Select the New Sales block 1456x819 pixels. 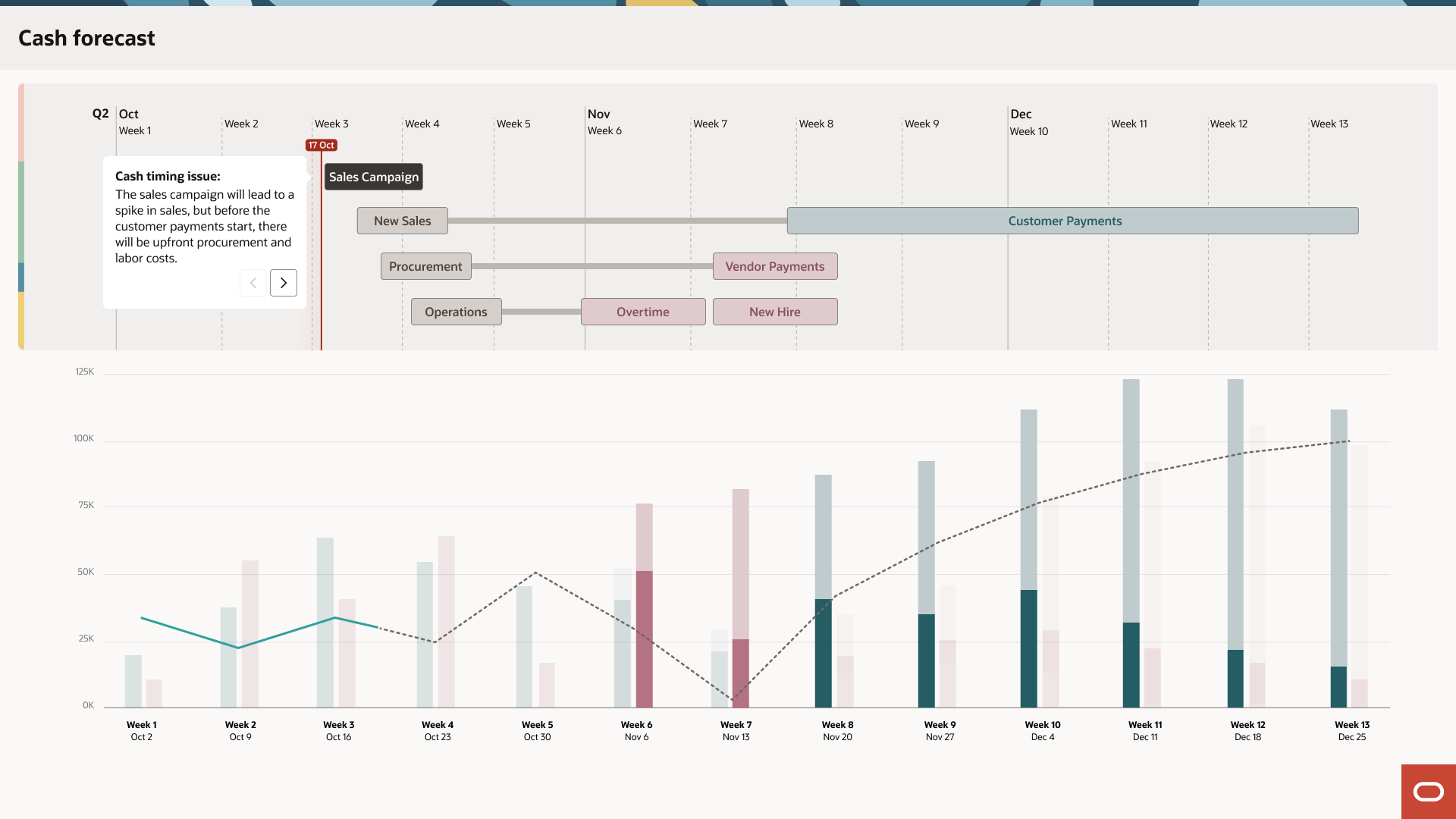(x=403, y=221)
